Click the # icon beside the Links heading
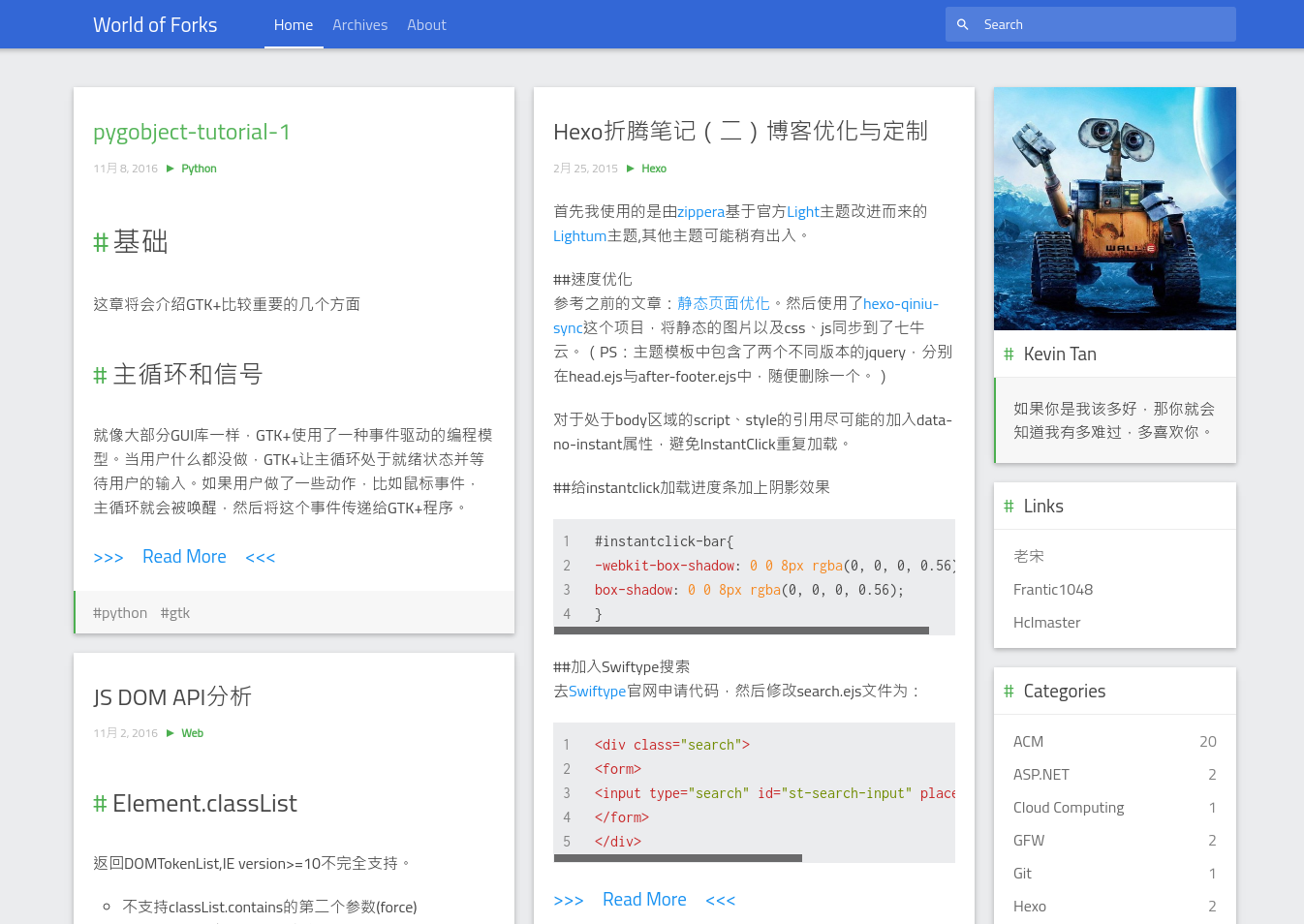1304x924 pixels. point(1008,505)
